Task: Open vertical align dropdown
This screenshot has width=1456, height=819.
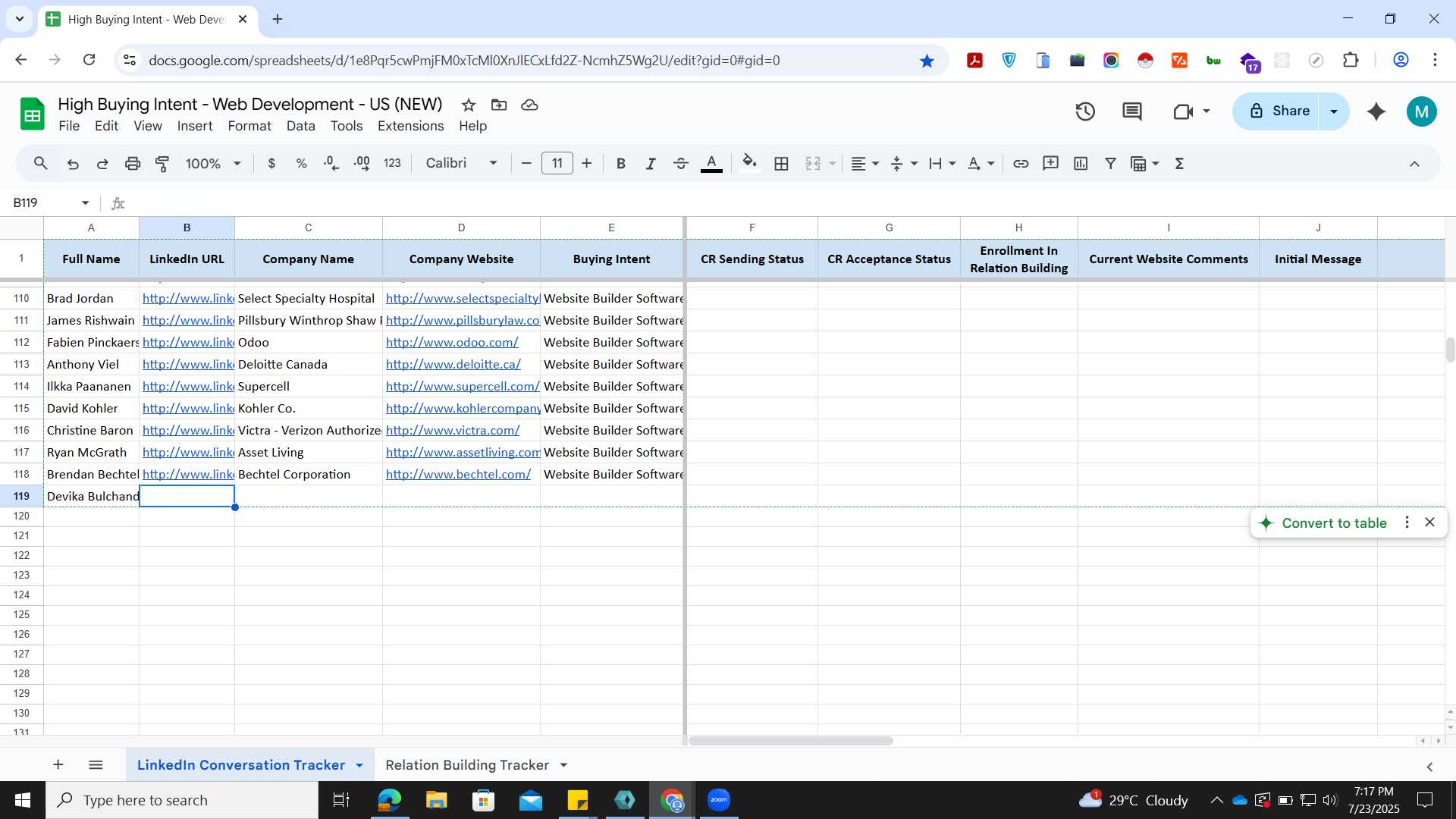Action: pos(903,163)
